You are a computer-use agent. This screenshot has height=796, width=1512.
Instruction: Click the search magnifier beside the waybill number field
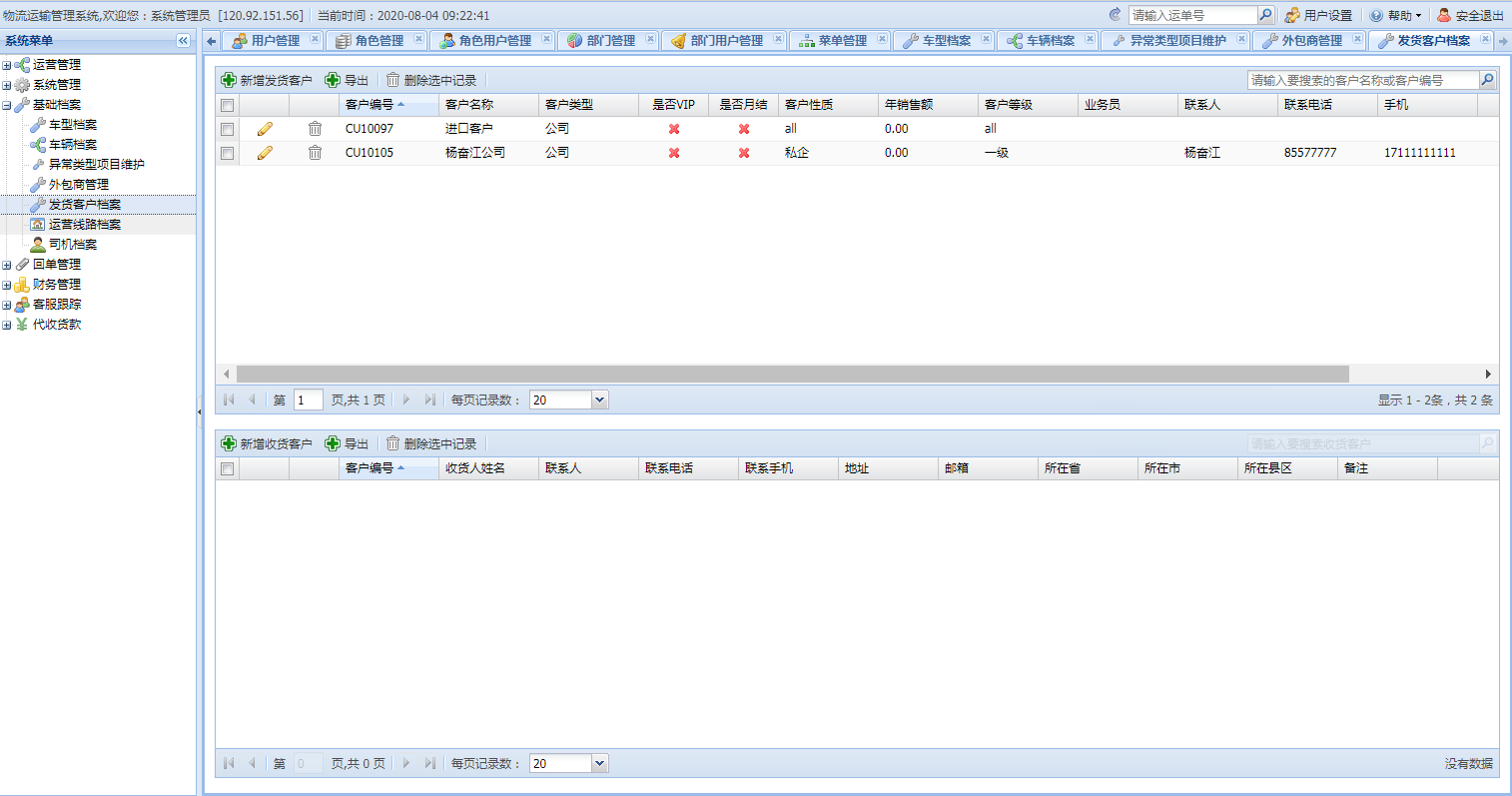1265,15
